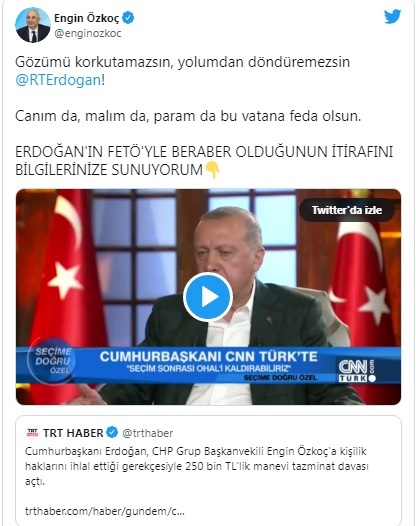
Task: Click the Twitter bird logo
Action: (x=393, y=17)
